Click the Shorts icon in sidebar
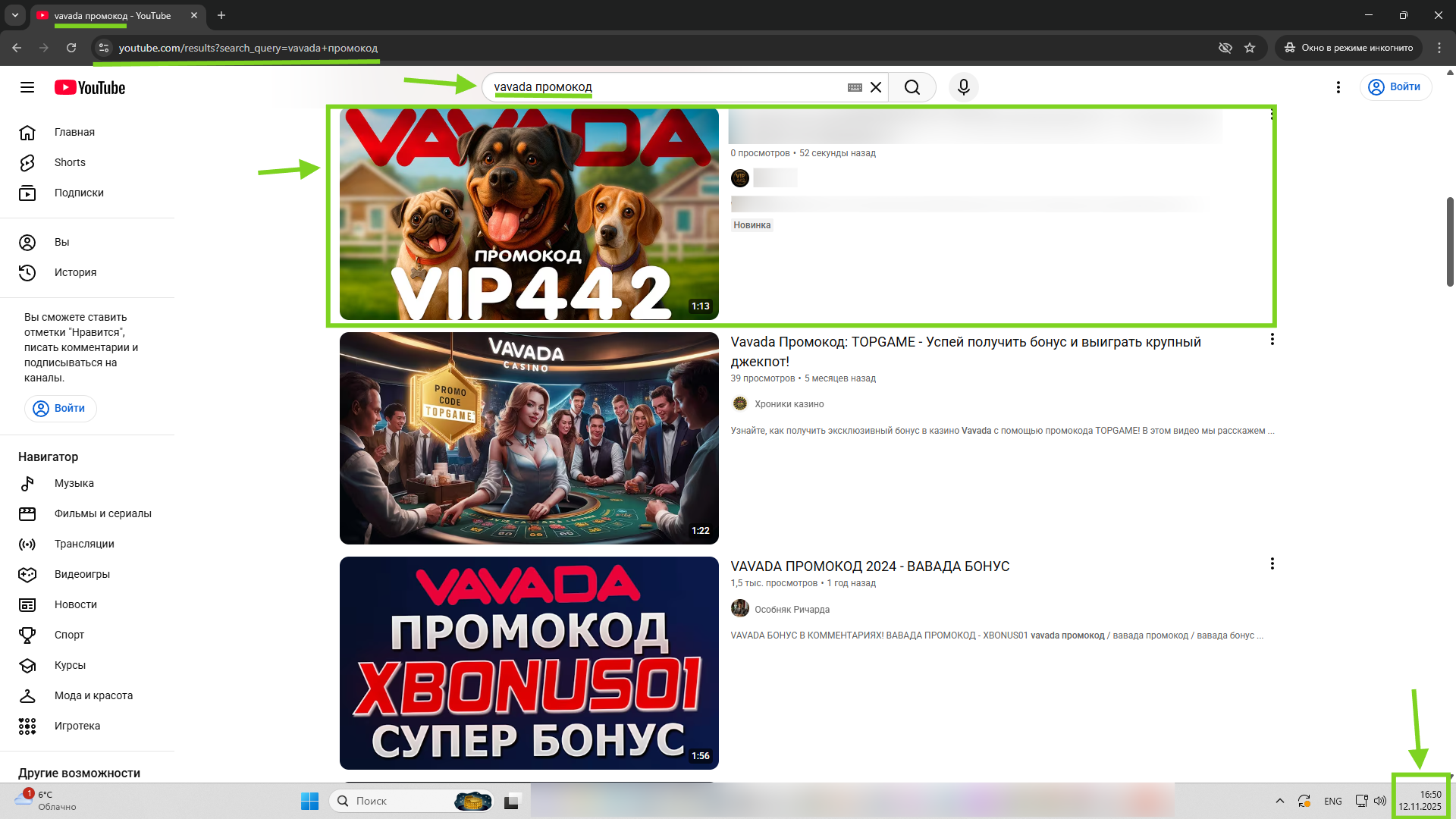This screenshot has width=1456, height=819. 27,163
